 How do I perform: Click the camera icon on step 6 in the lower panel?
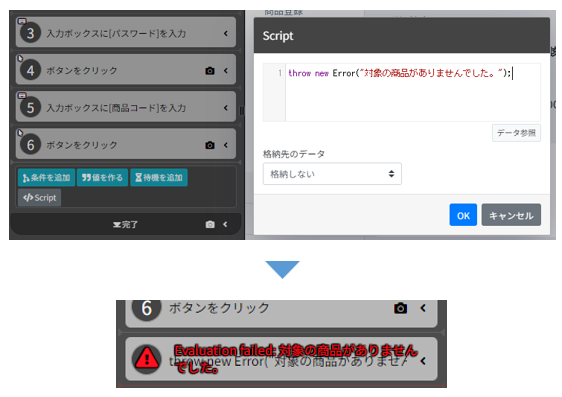pos(400,308)
